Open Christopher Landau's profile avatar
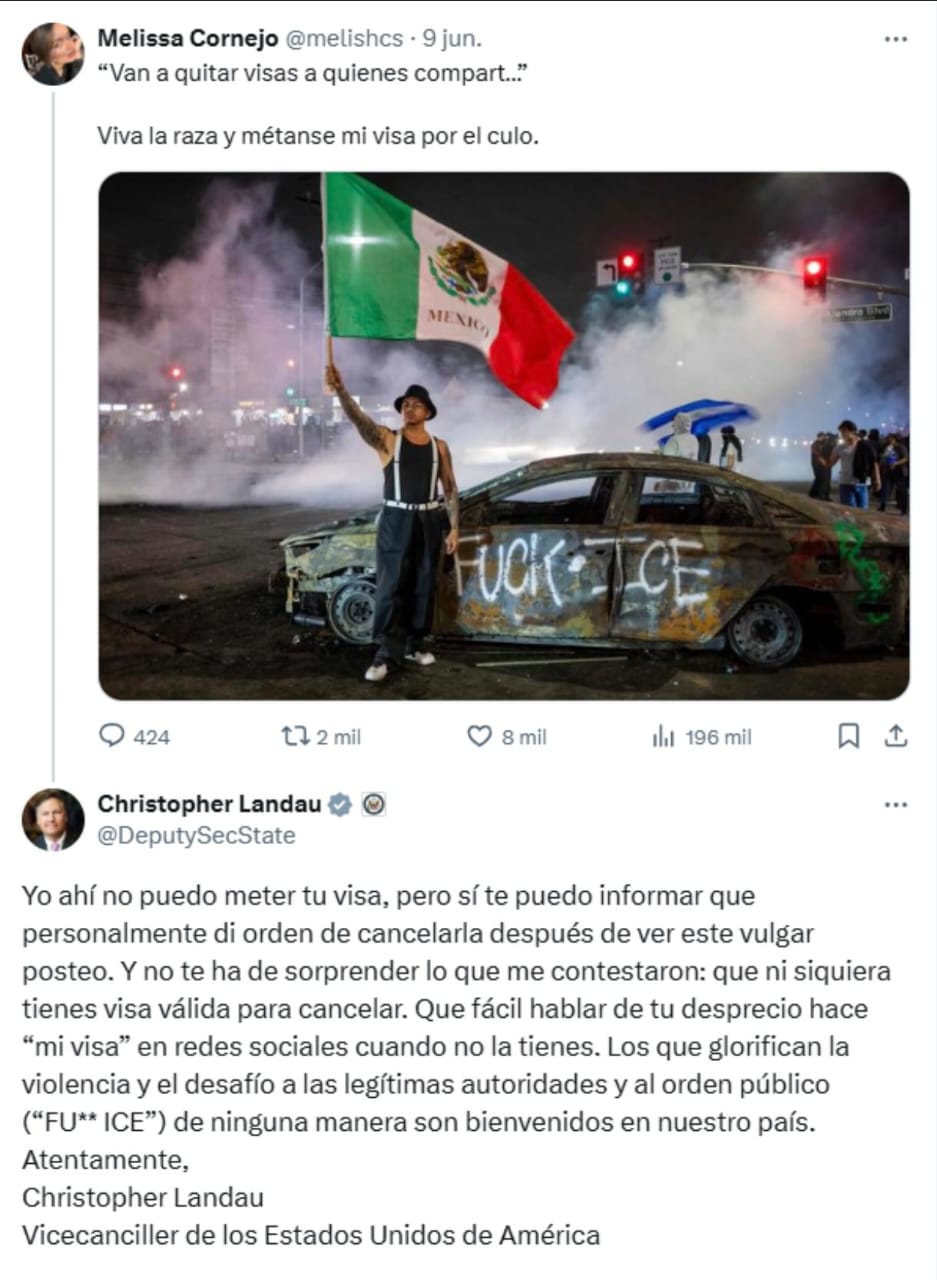Image resolution: width=937 pixels, height=1280 pixels. [x=53, y=820]
